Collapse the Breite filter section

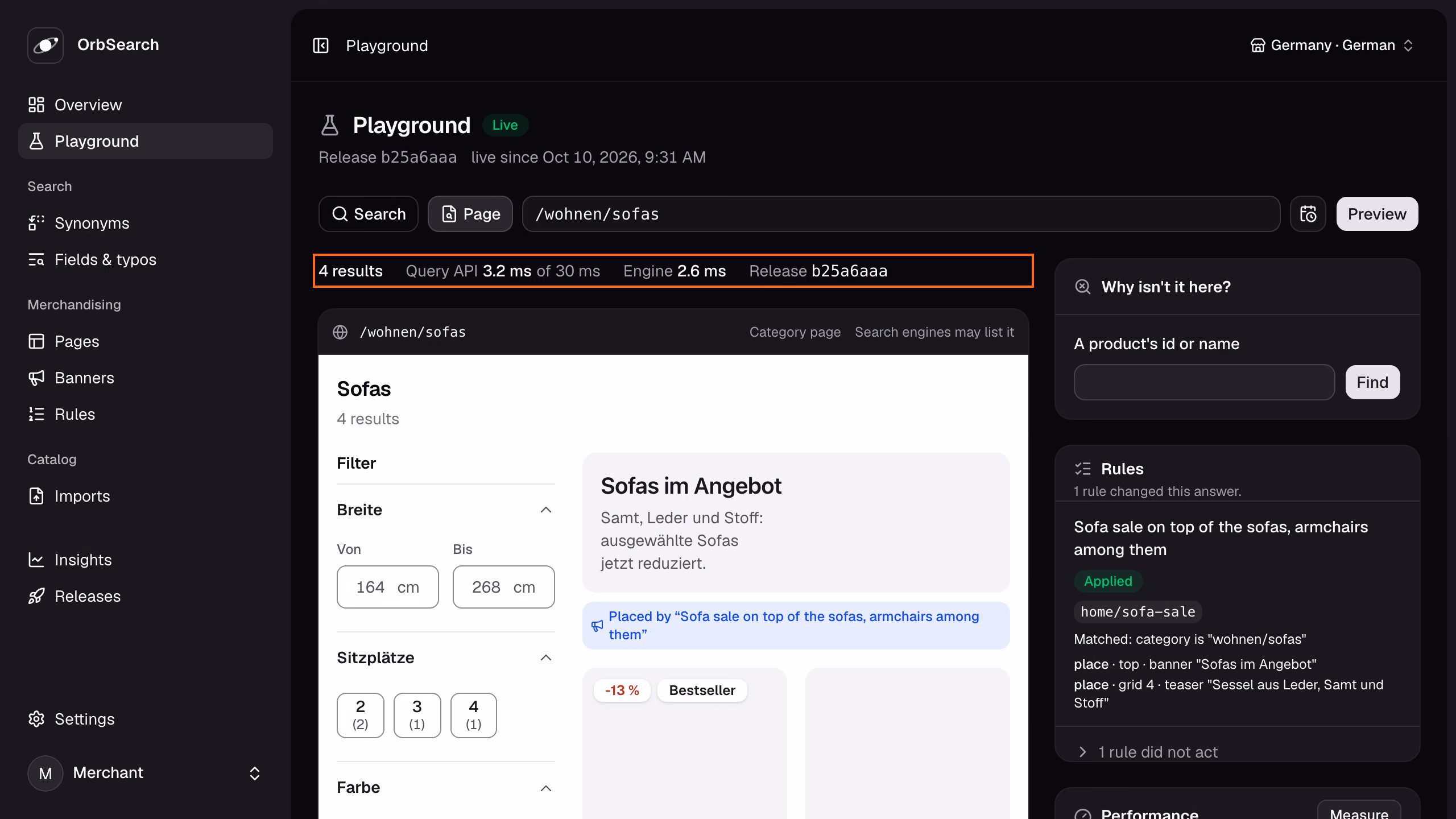(446, 510)
